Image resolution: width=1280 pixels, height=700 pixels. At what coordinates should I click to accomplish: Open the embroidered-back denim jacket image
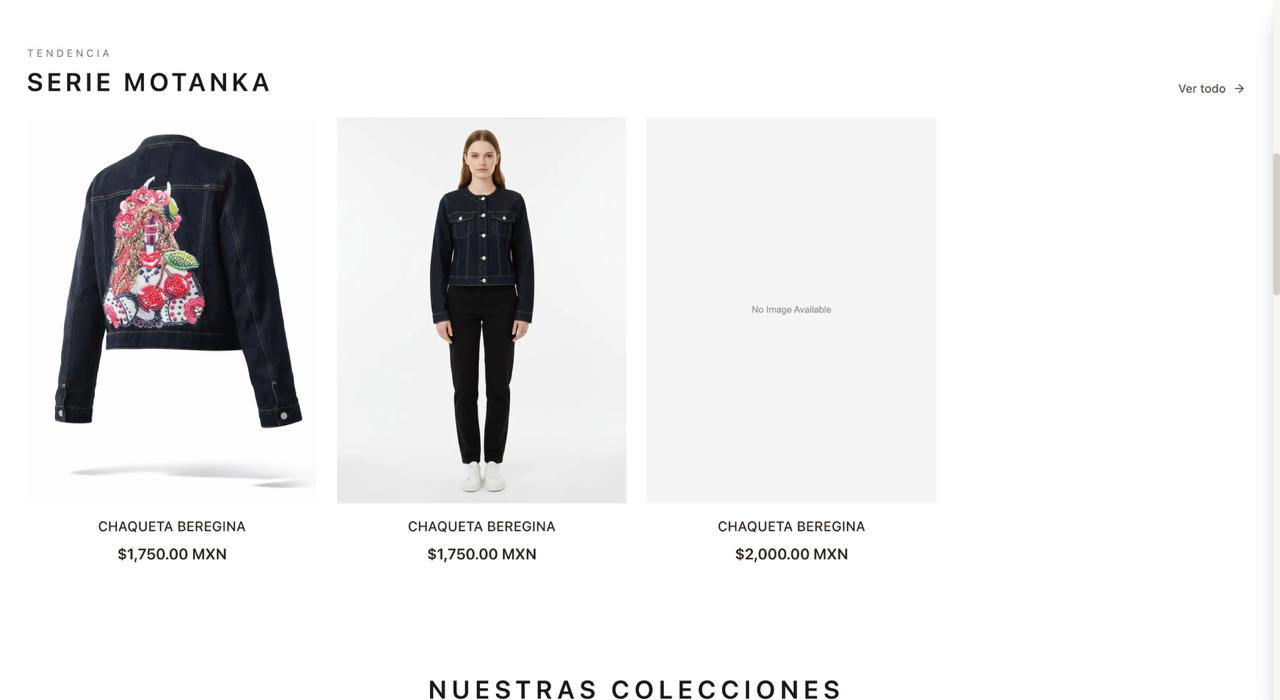(x=172, y=310)
